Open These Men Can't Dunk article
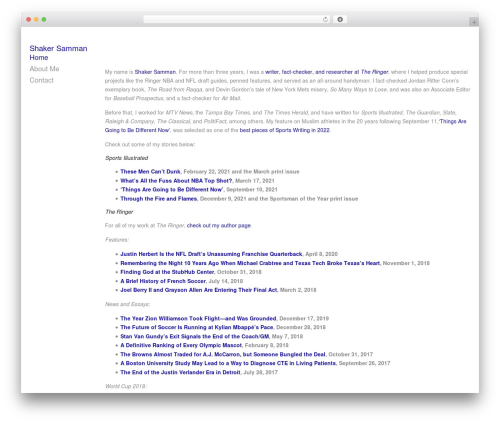 coord(150,172)
